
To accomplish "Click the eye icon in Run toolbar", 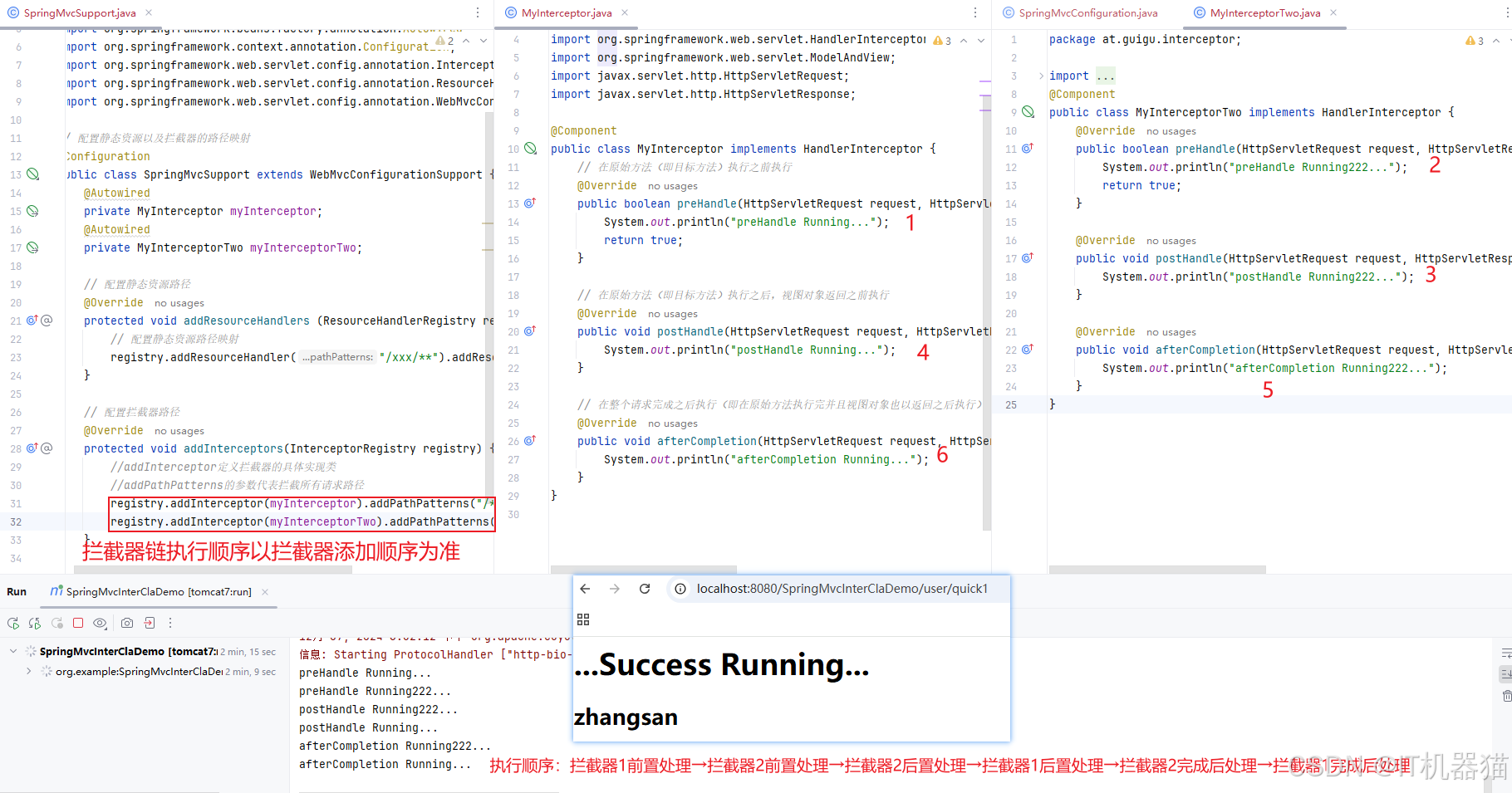I will pos(100,623).
